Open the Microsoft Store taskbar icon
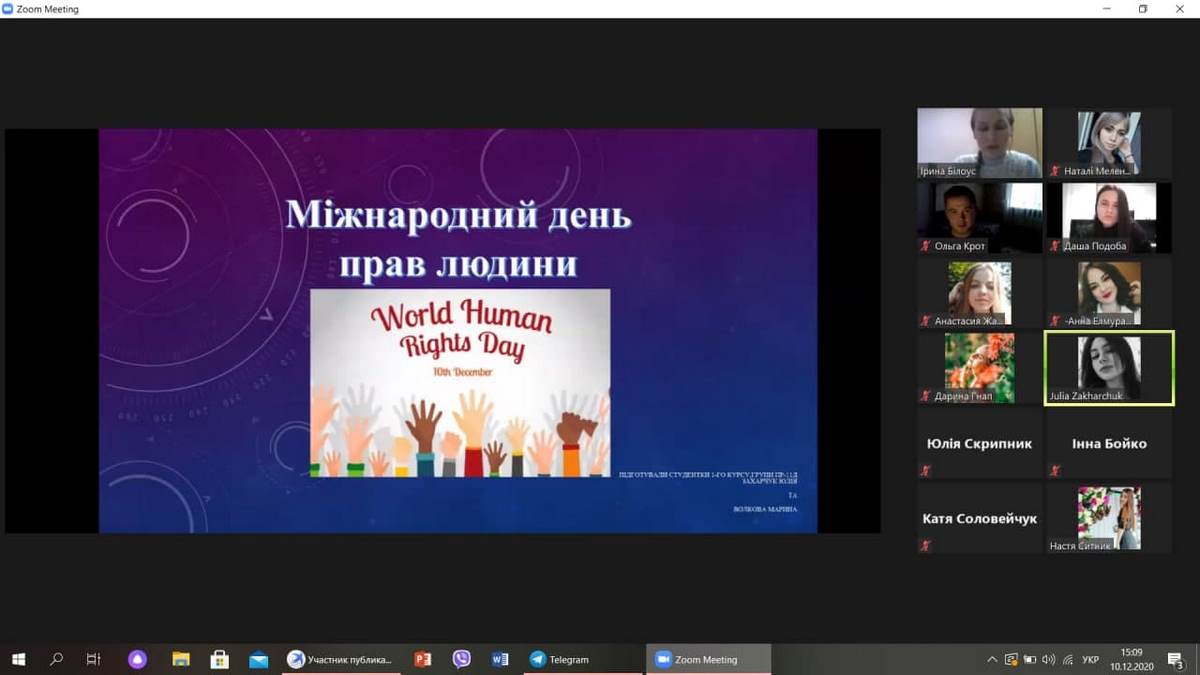Viewport: 1200px width, 675px height. pyautogui.click(x=220, y=659)
